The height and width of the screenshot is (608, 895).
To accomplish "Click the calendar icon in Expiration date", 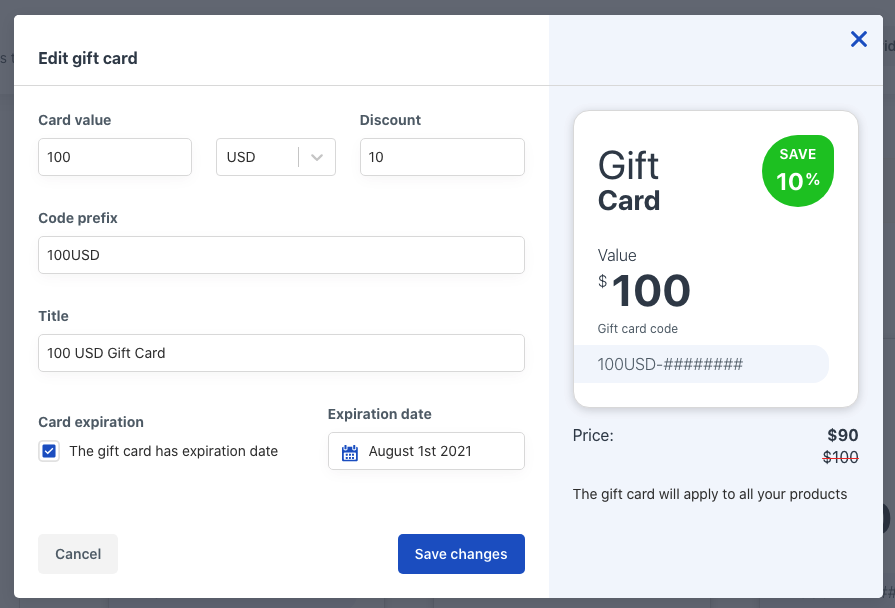I will pos(349,453).
